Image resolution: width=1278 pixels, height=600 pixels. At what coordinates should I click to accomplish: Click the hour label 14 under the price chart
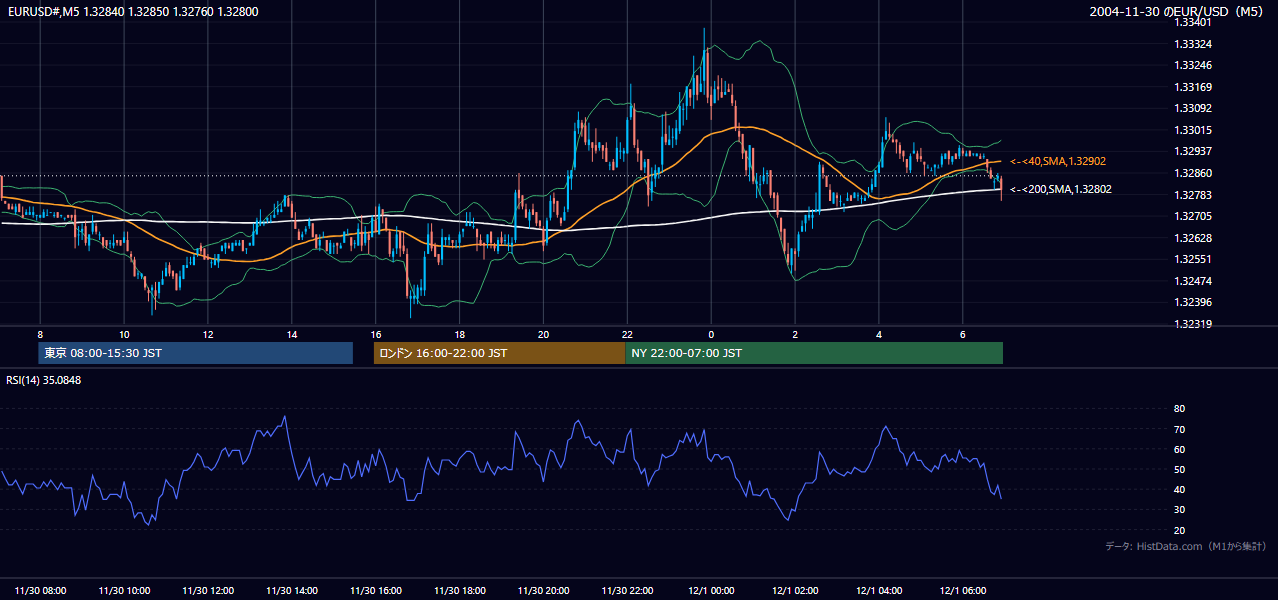click(x=291, y=334)
